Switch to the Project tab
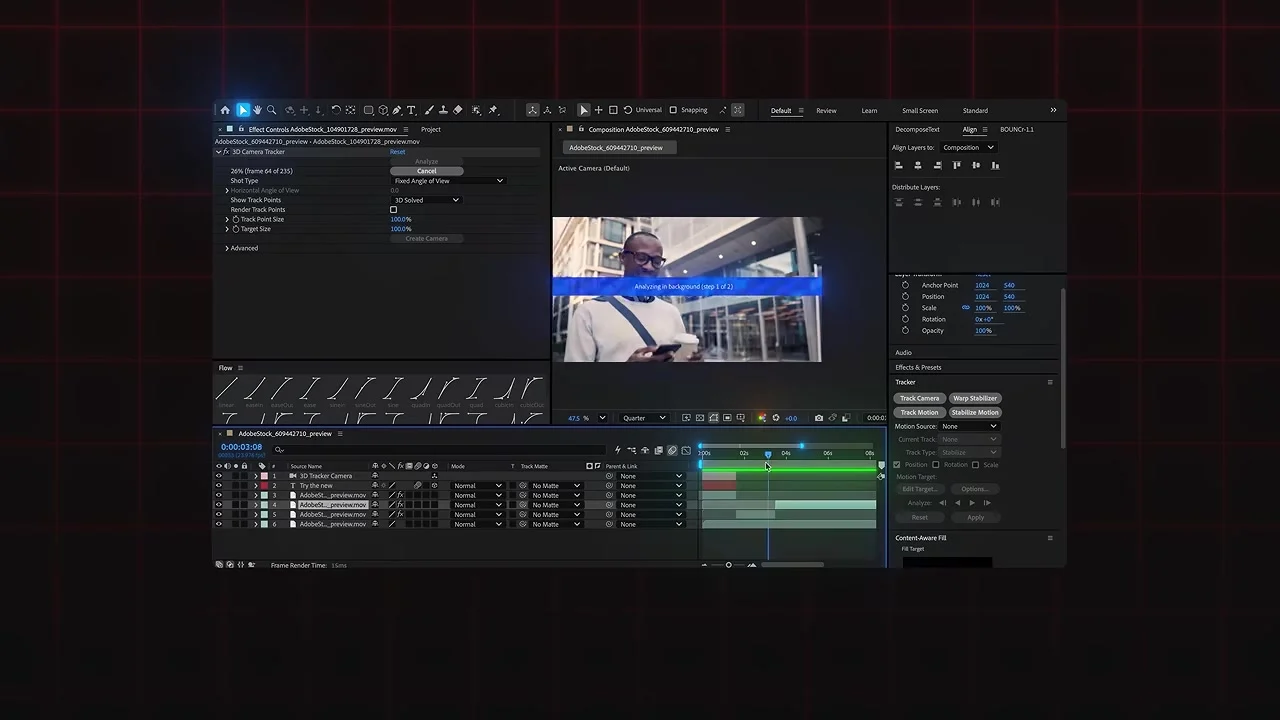 tap(431, 129)
